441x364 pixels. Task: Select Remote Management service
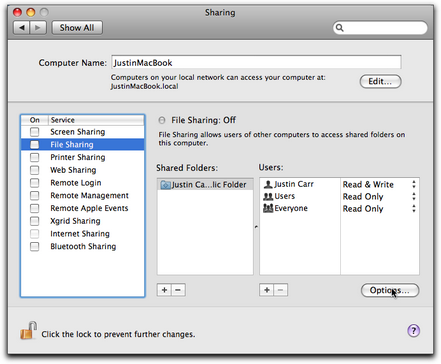[x=83, y=195]
